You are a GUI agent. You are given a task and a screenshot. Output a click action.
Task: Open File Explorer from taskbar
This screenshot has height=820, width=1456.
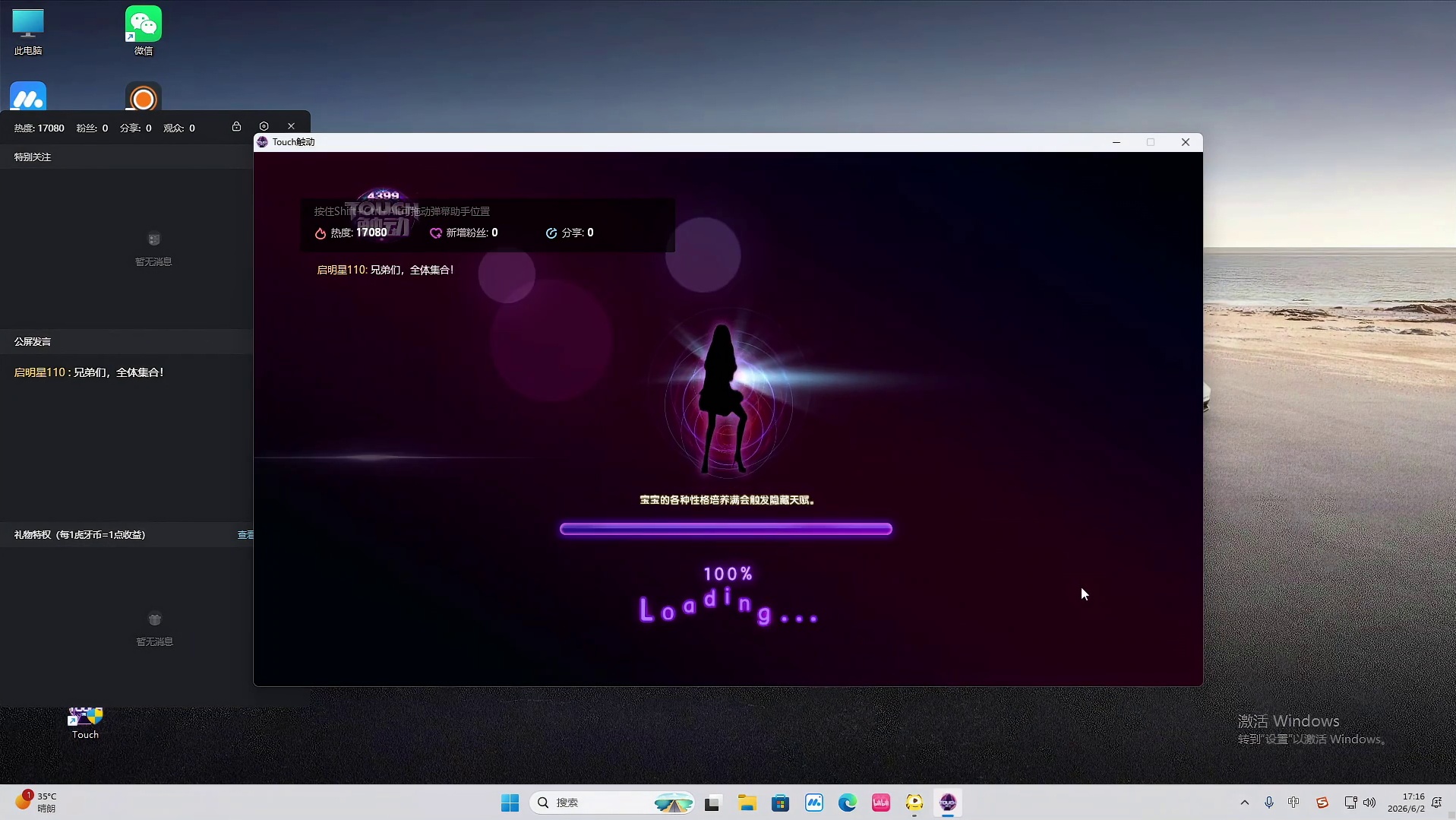coord(747,803)
